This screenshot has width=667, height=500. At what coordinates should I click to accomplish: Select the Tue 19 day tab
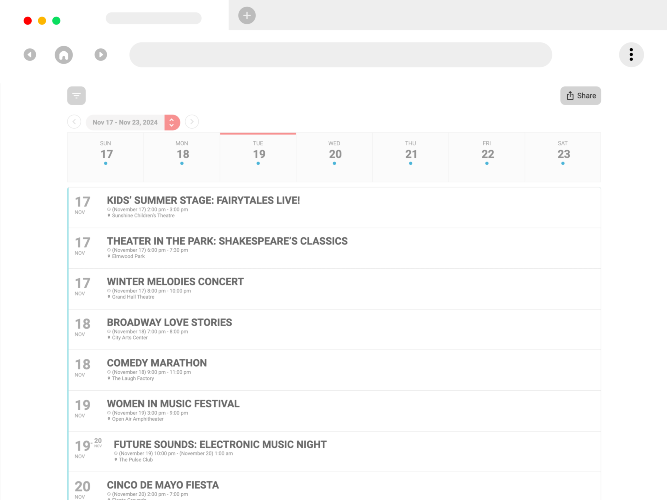(258, 157)
